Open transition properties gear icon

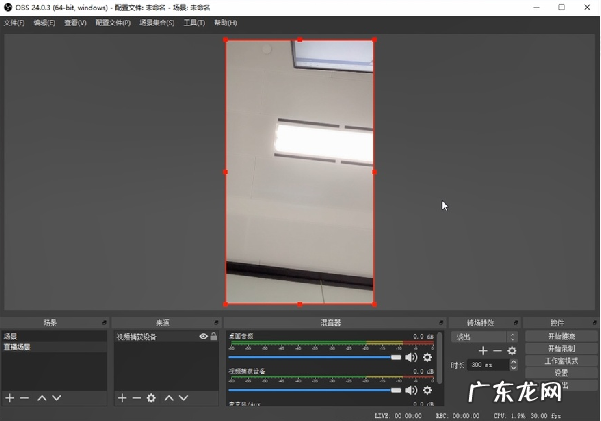click(512, 351)
